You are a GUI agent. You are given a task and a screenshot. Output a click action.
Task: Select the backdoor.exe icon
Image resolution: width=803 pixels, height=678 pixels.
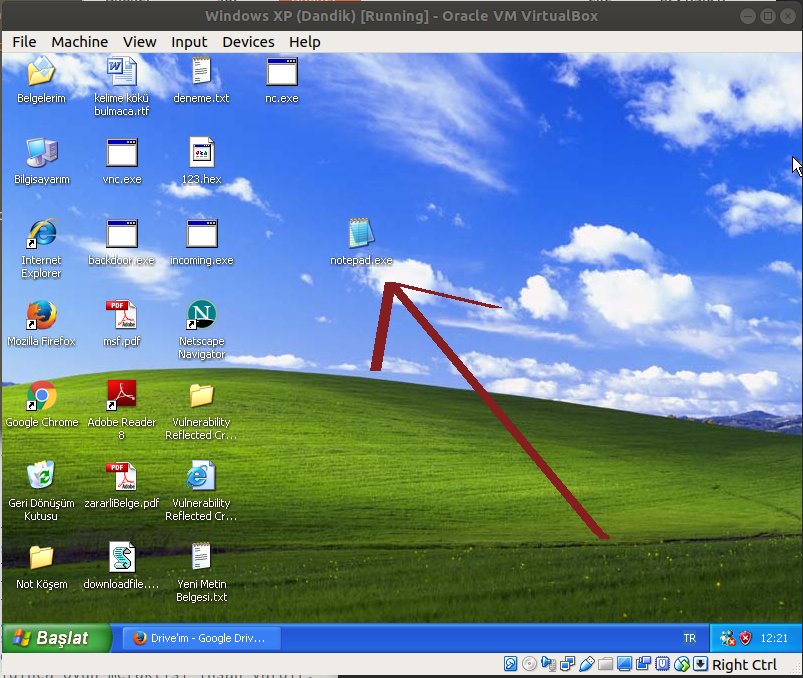coord(122,233)
